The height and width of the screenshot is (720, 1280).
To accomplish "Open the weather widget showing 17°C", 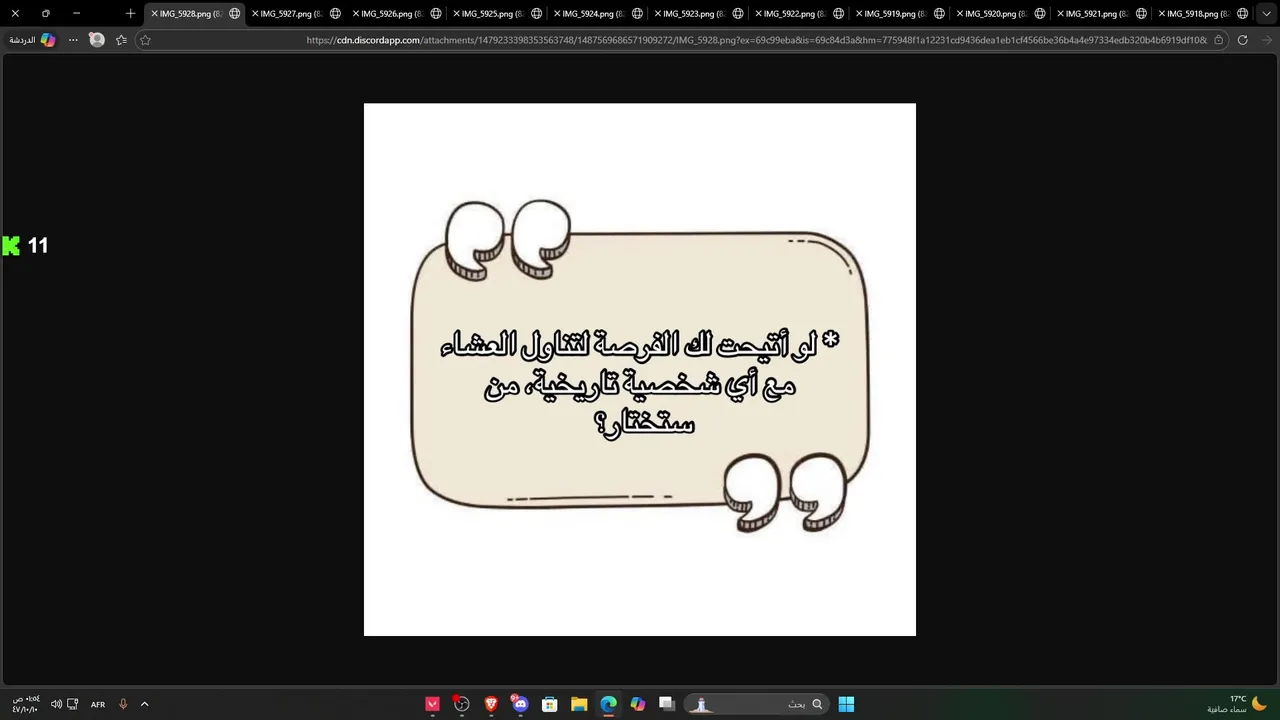I will 1237,704.
